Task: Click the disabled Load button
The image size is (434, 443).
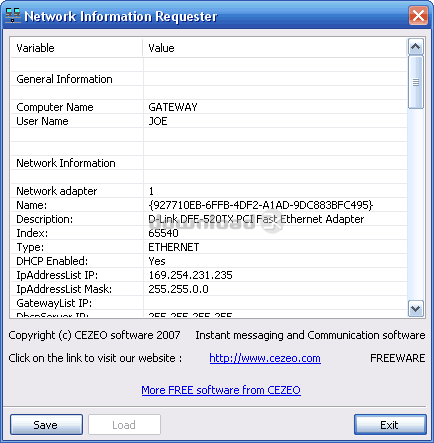Action: click(x=124, y=425)
